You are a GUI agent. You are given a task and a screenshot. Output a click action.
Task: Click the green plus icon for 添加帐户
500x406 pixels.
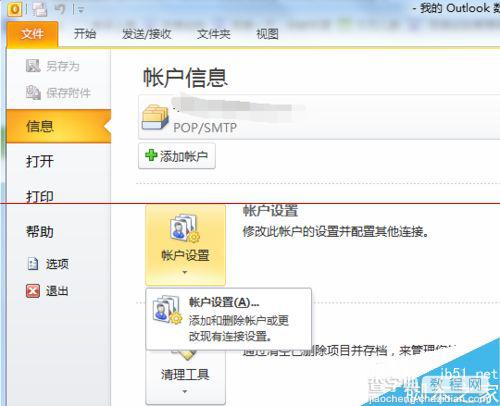pos(151,155)
